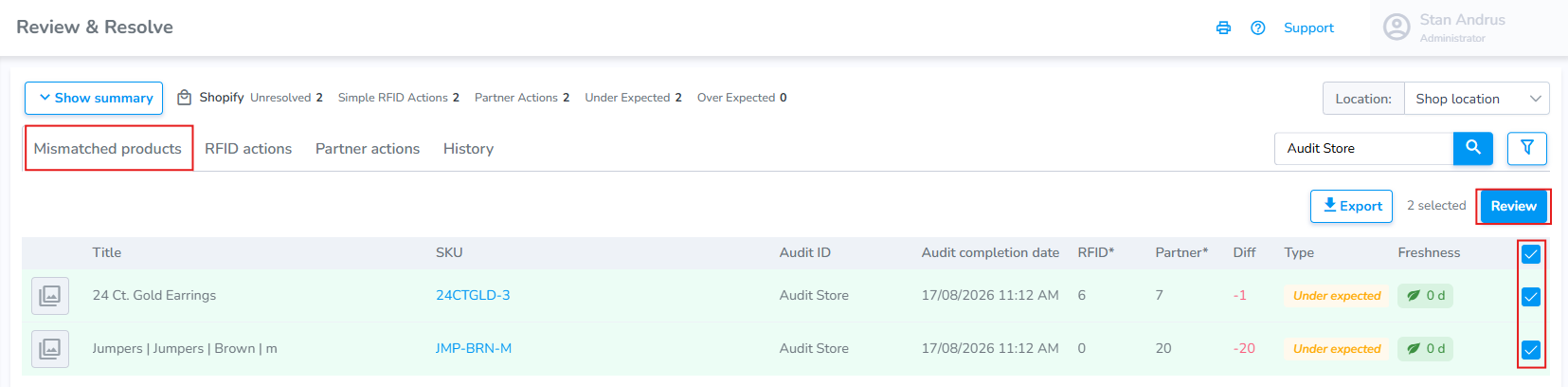Uncheck the 24 Ct. Gold Earrings row checkbox
The width and height of the screenshot is (1568, 387).
1530,297
